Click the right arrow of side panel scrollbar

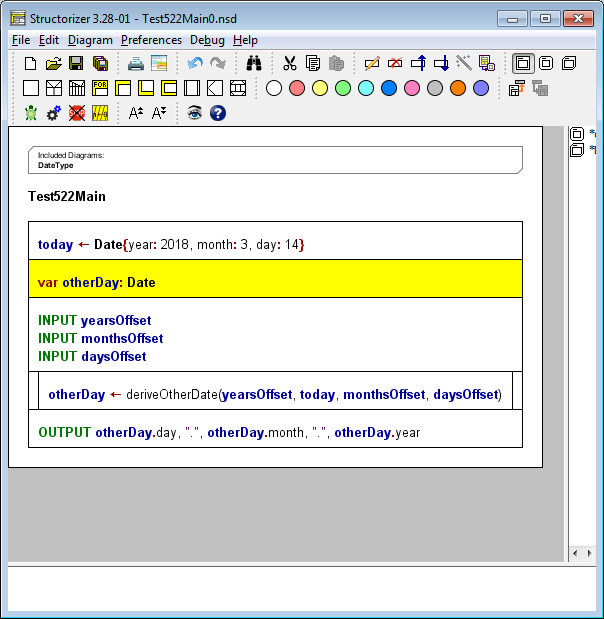point(589,553)
